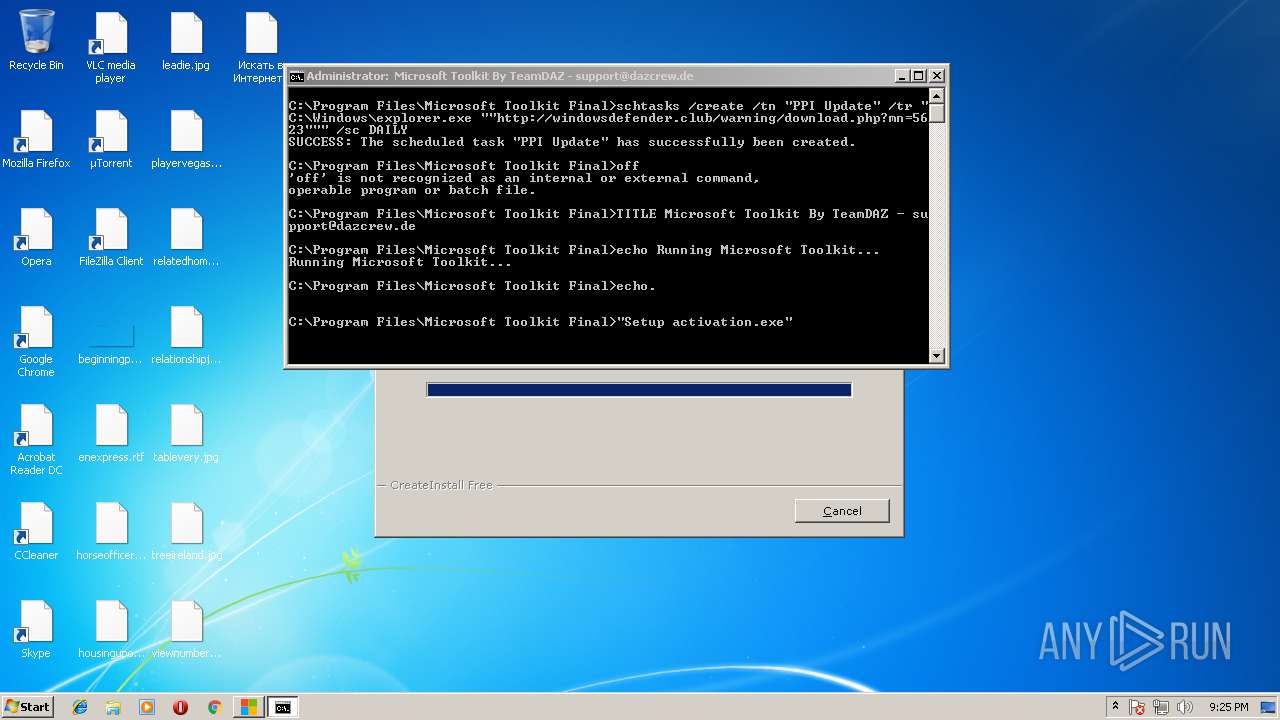The height and width of the screenshot is (720, 1280).
Task: Open the network tray icon
Action: 1161,707
